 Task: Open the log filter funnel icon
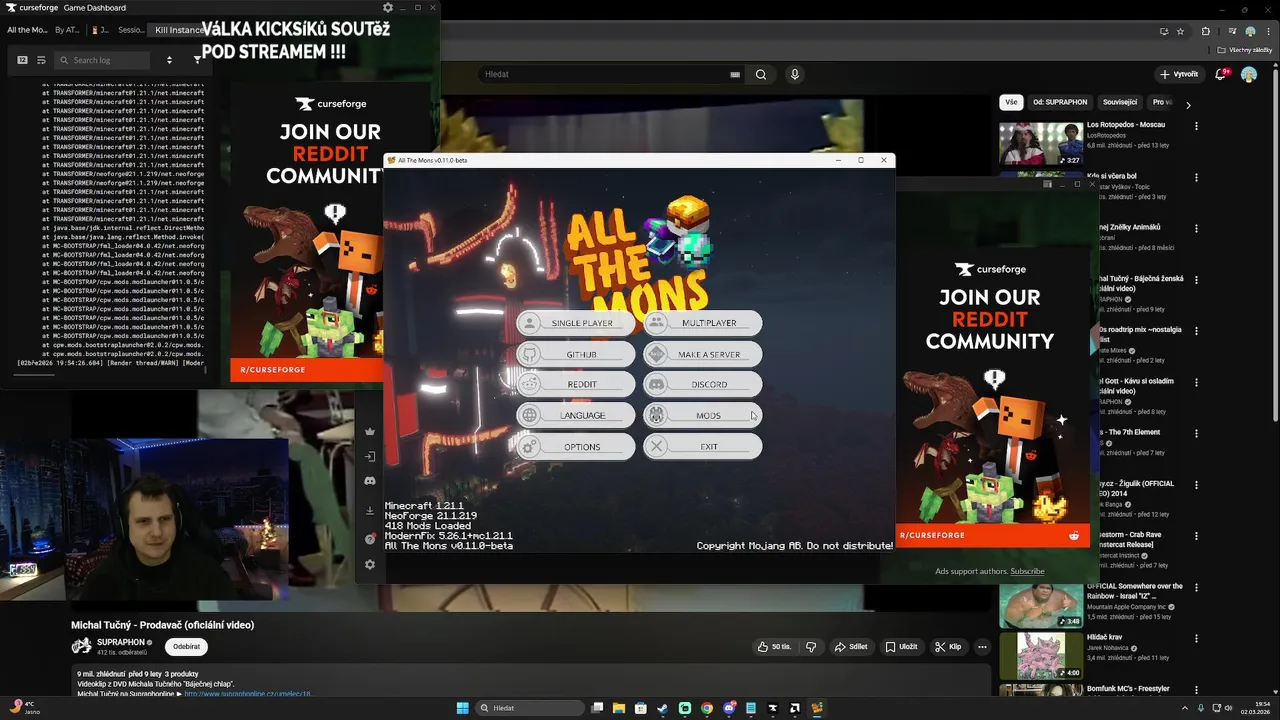[197, 60]
